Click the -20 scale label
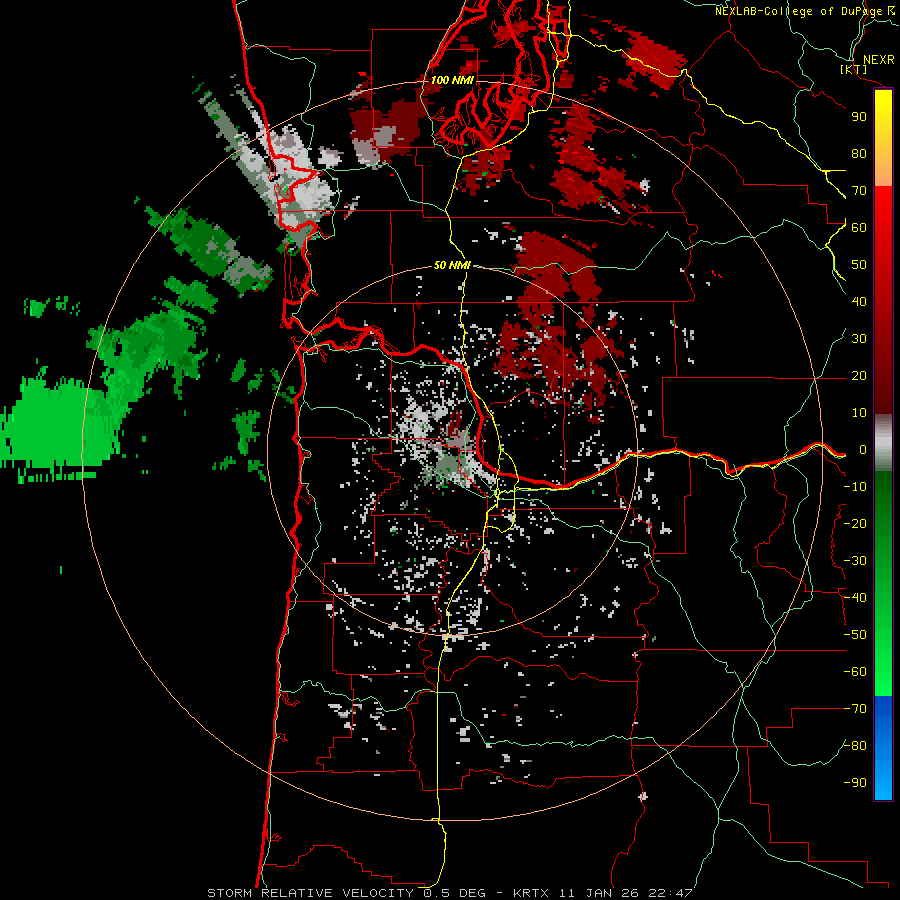 (x=855, y=523)
